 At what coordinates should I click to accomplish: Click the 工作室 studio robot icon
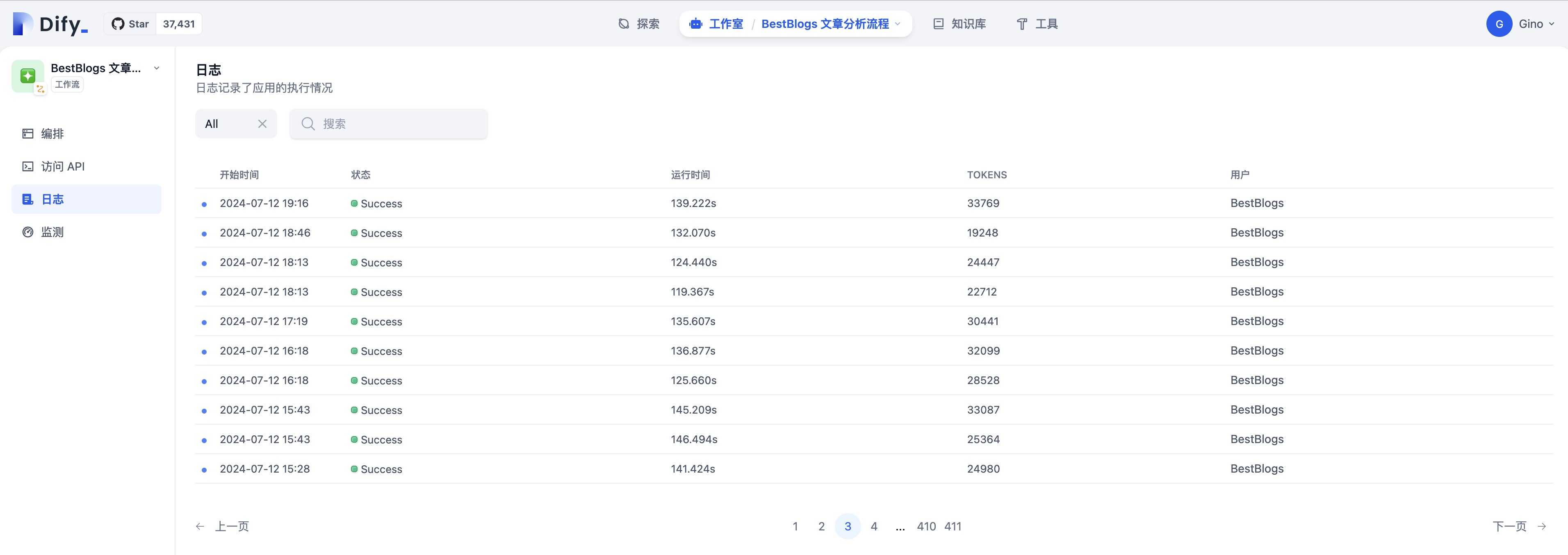tap(696, 24)
